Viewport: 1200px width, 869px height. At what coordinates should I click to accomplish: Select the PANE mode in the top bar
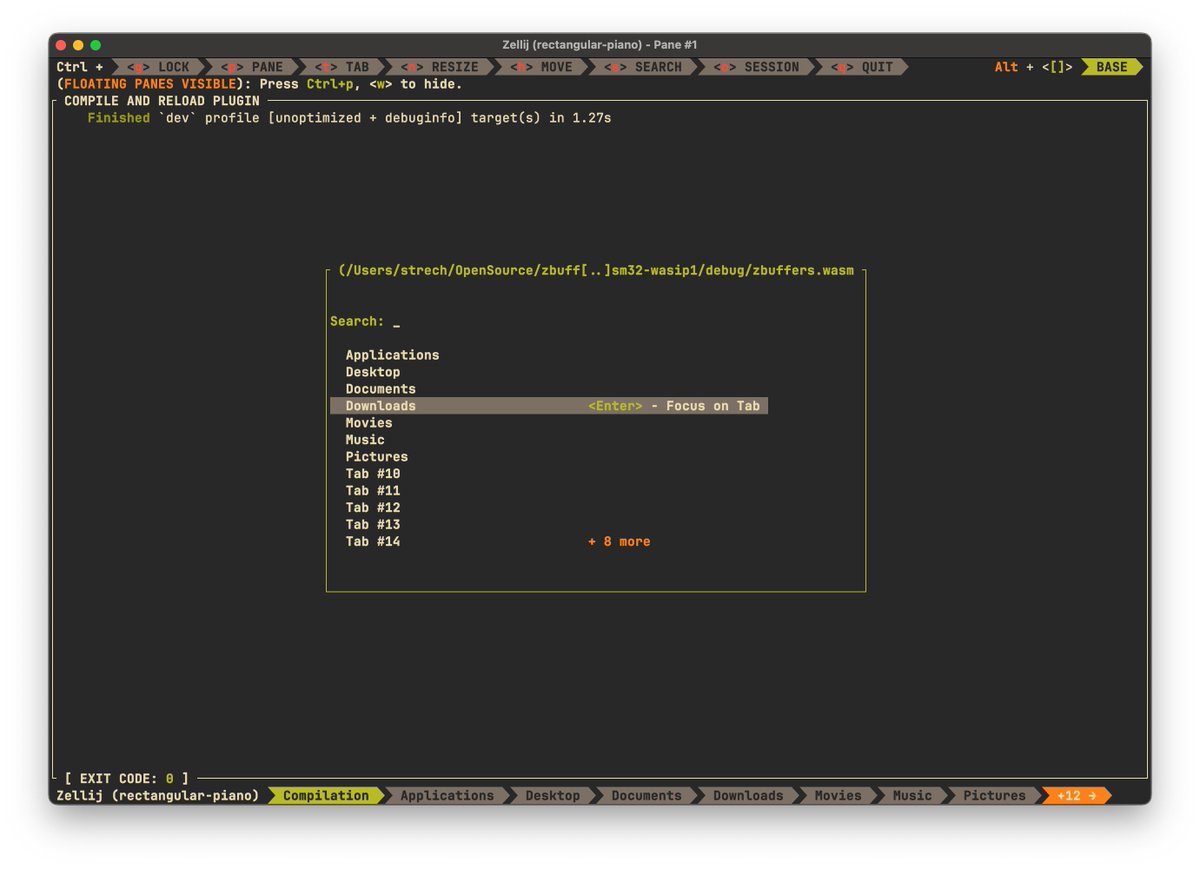(x=252, y=67)
